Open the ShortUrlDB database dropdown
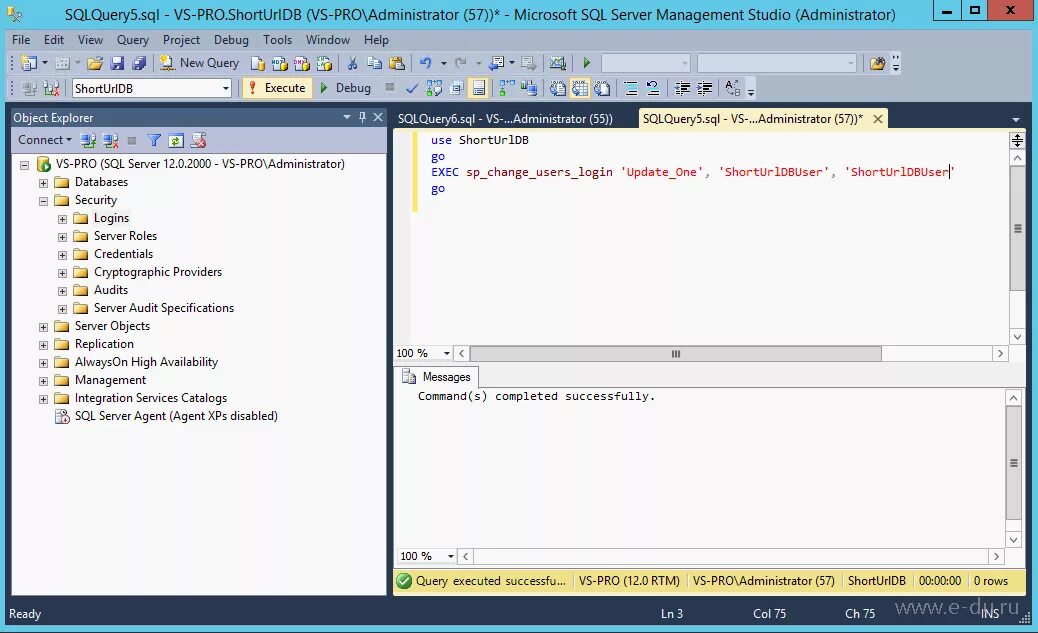This screenshot has width=1038, height=633. point(226,88)
